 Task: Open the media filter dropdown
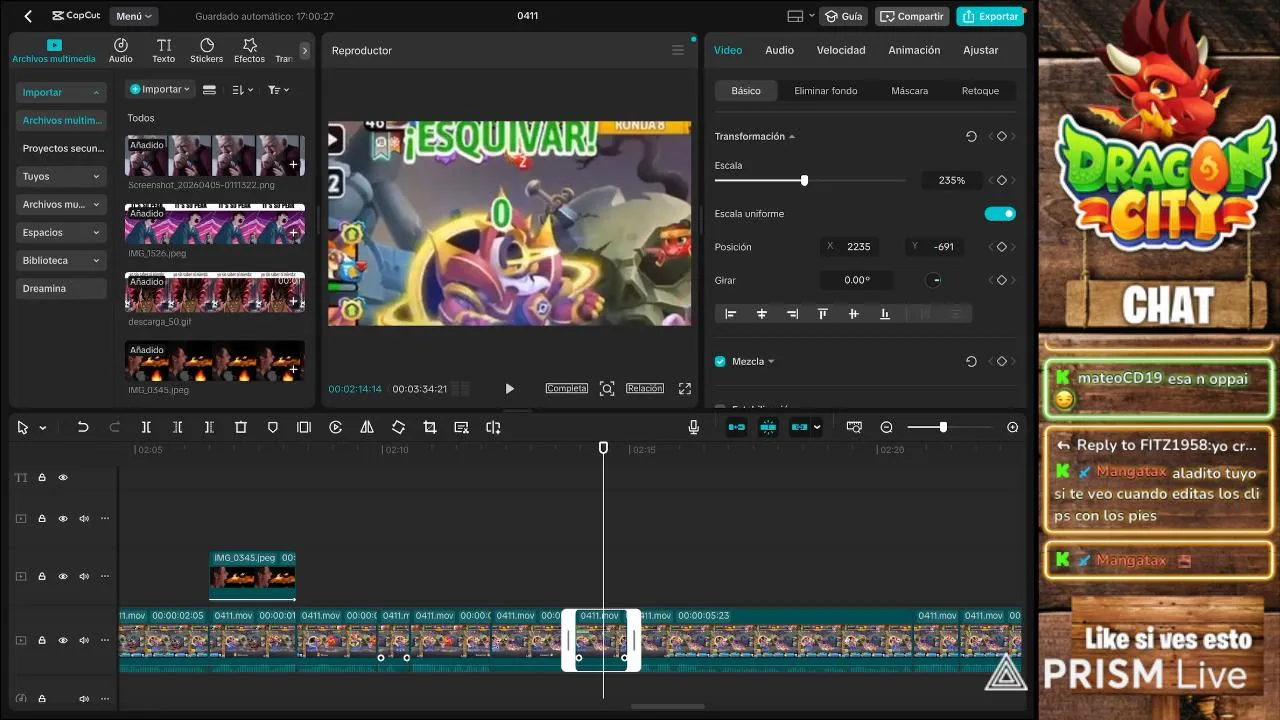[x=278, y=90]
